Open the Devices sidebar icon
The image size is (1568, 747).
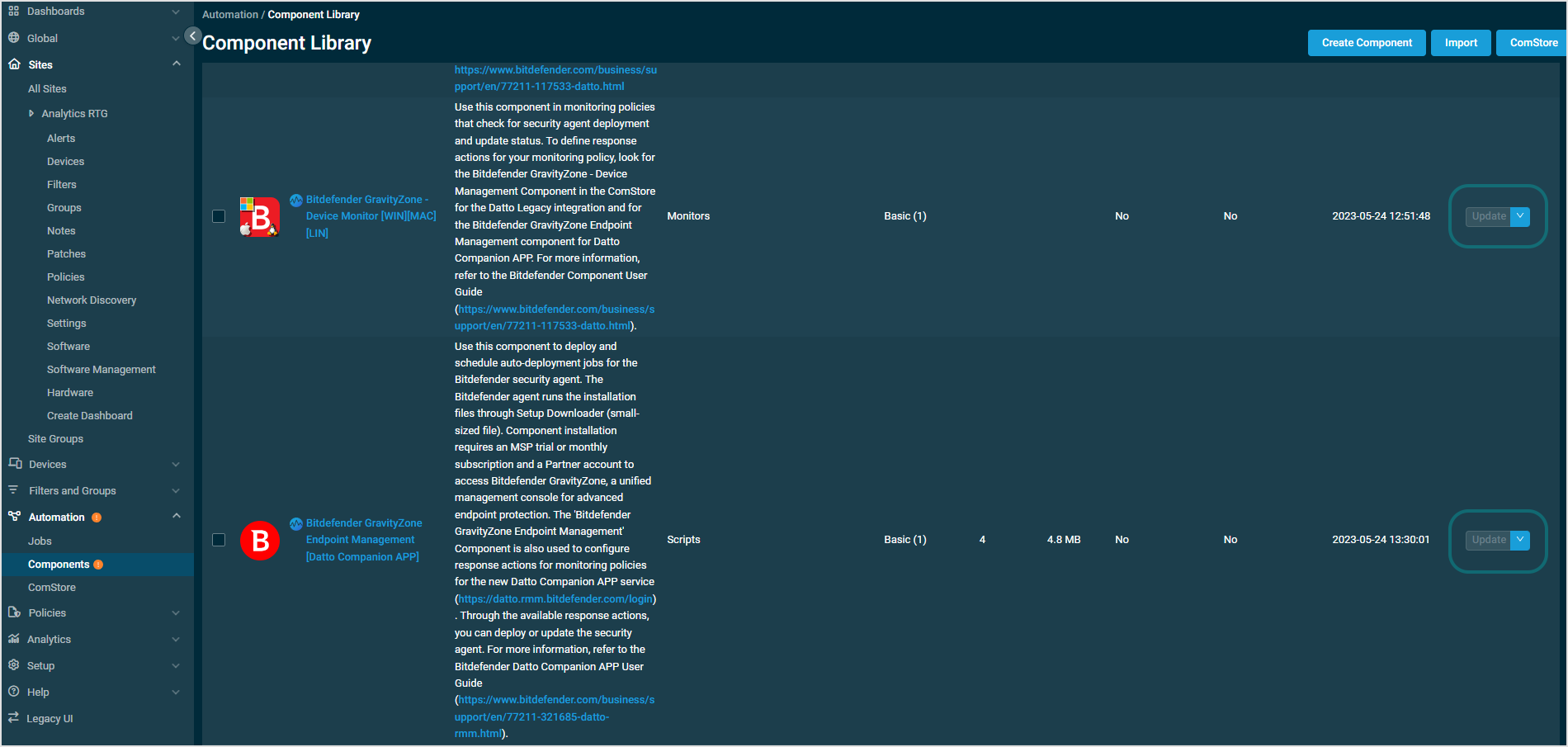tap(13, 464)
